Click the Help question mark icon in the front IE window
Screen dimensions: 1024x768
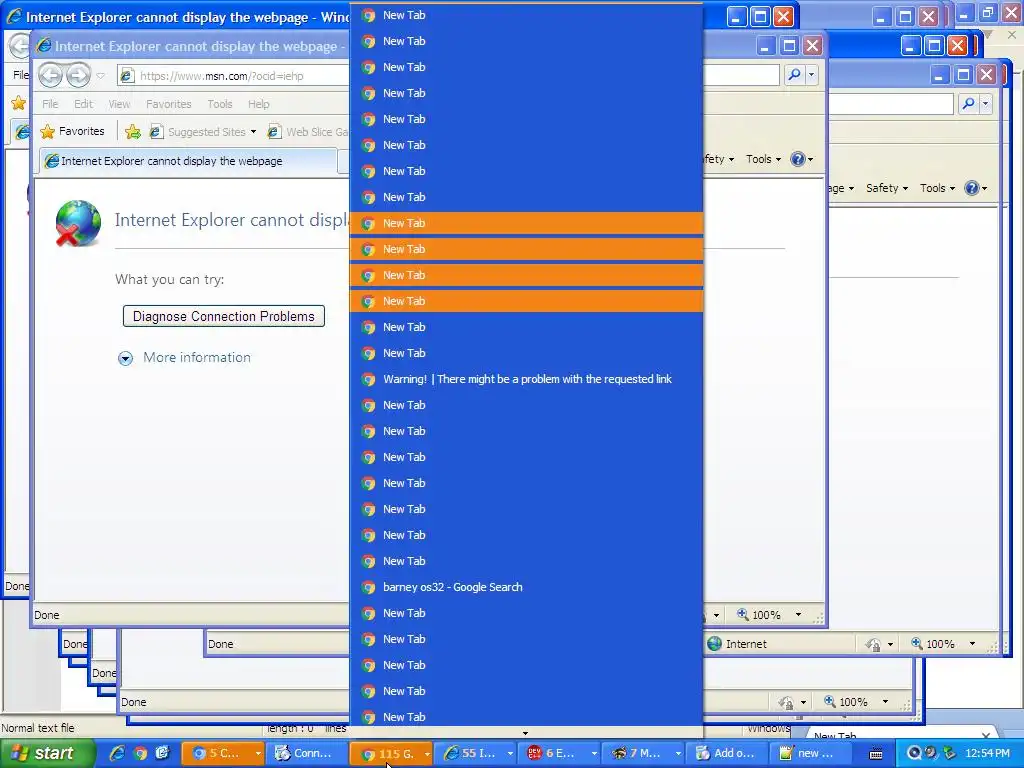[x=797, y=159]
